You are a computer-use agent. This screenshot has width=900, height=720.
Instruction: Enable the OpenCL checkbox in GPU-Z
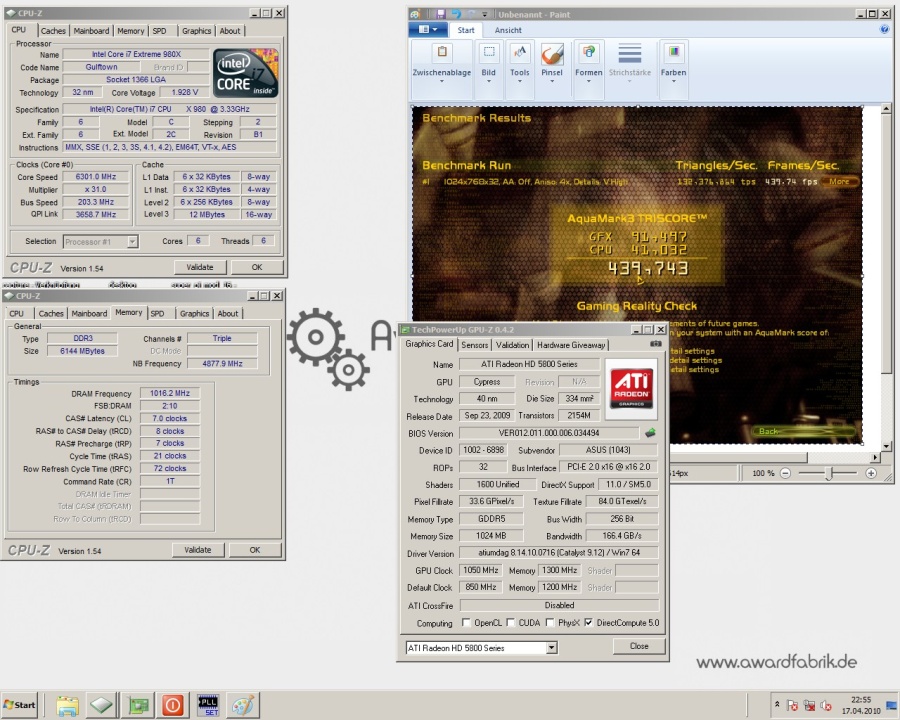(x=466, y=622)
